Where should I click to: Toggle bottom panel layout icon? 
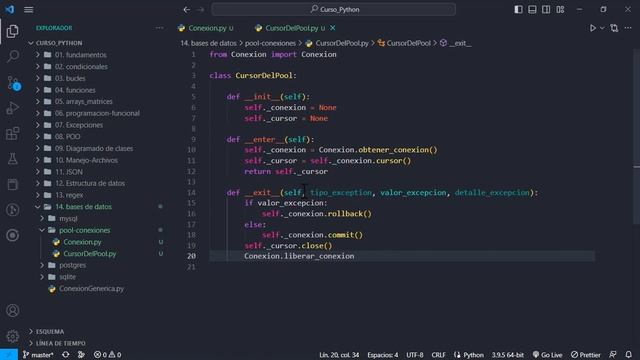pyautogui.click(x=532, y=9)
